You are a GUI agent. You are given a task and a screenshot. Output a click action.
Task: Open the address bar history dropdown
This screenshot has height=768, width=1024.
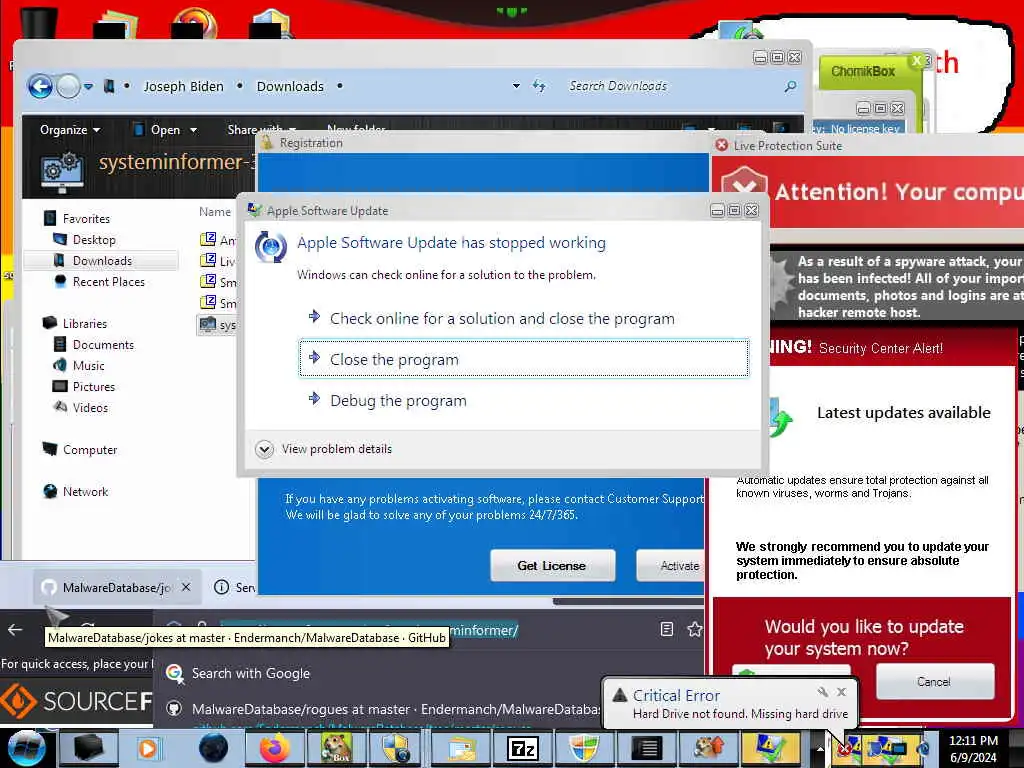[x=516, y=86]
